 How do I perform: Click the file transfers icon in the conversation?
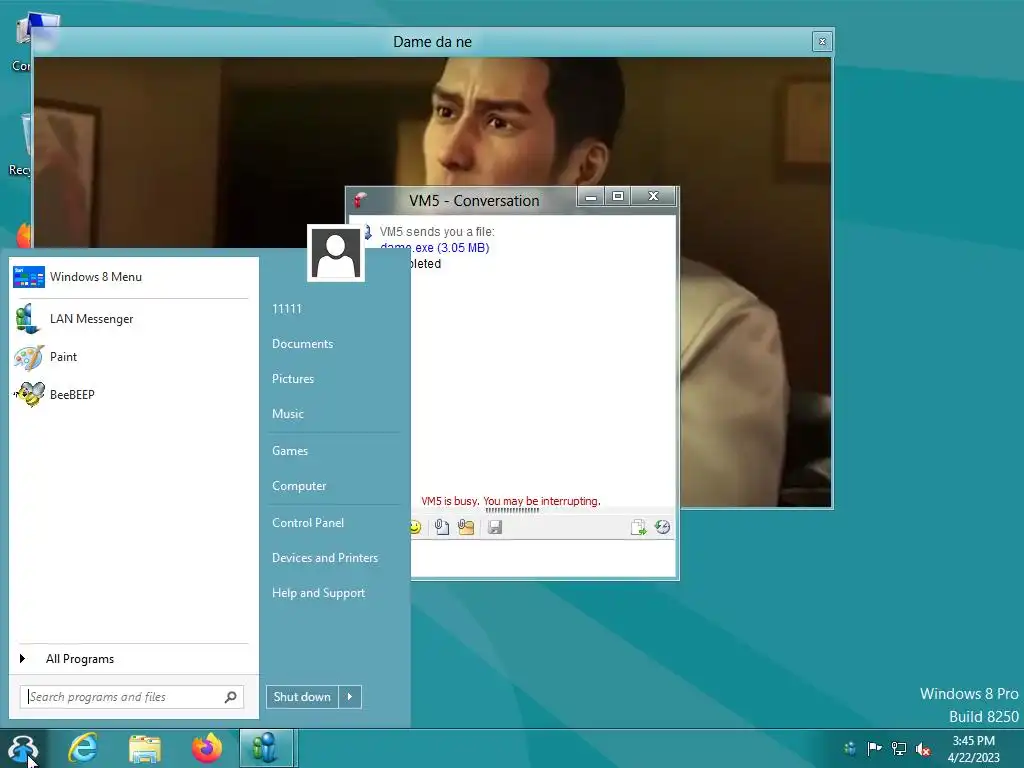[x=638, y=527]
